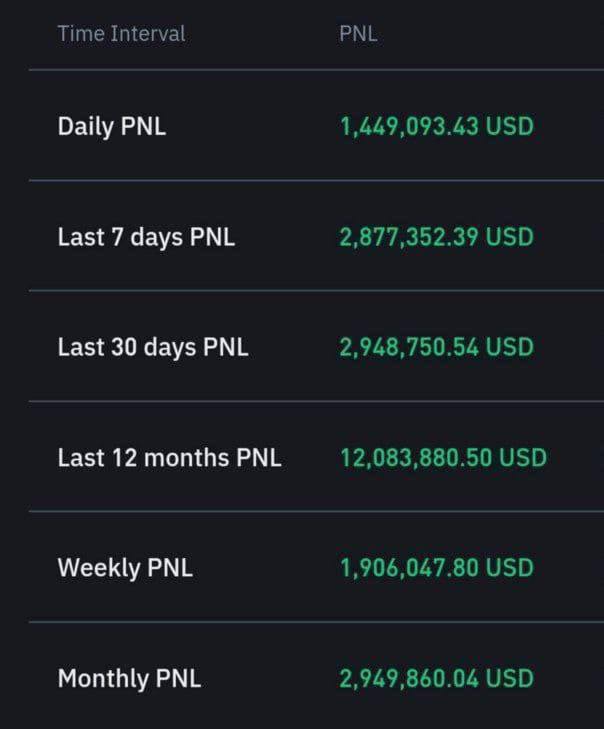Select the Monthly PNL row label
This screenshot has height=729, width=604.
[x=129, y=678]
